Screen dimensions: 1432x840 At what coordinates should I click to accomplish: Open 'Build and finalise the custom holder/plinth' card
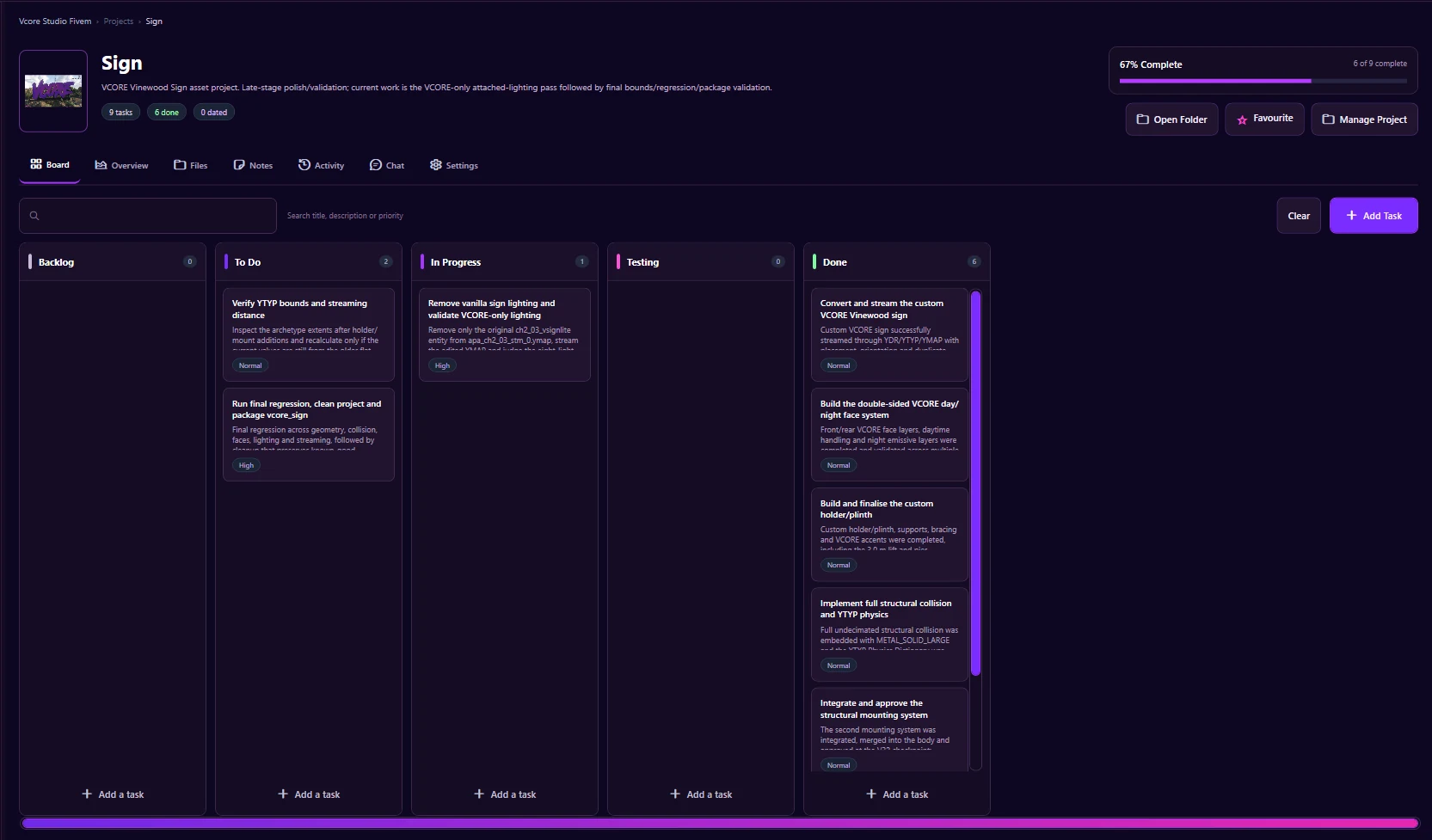pyautogui.click(x=889, y=535)
